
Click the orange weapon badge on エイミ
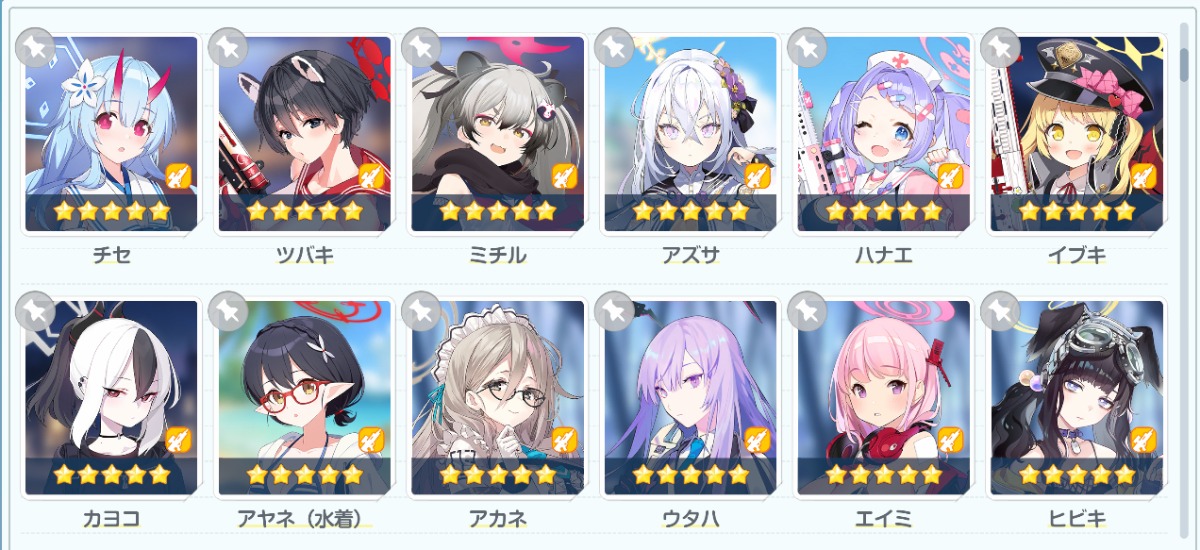[x=951, y=441]
